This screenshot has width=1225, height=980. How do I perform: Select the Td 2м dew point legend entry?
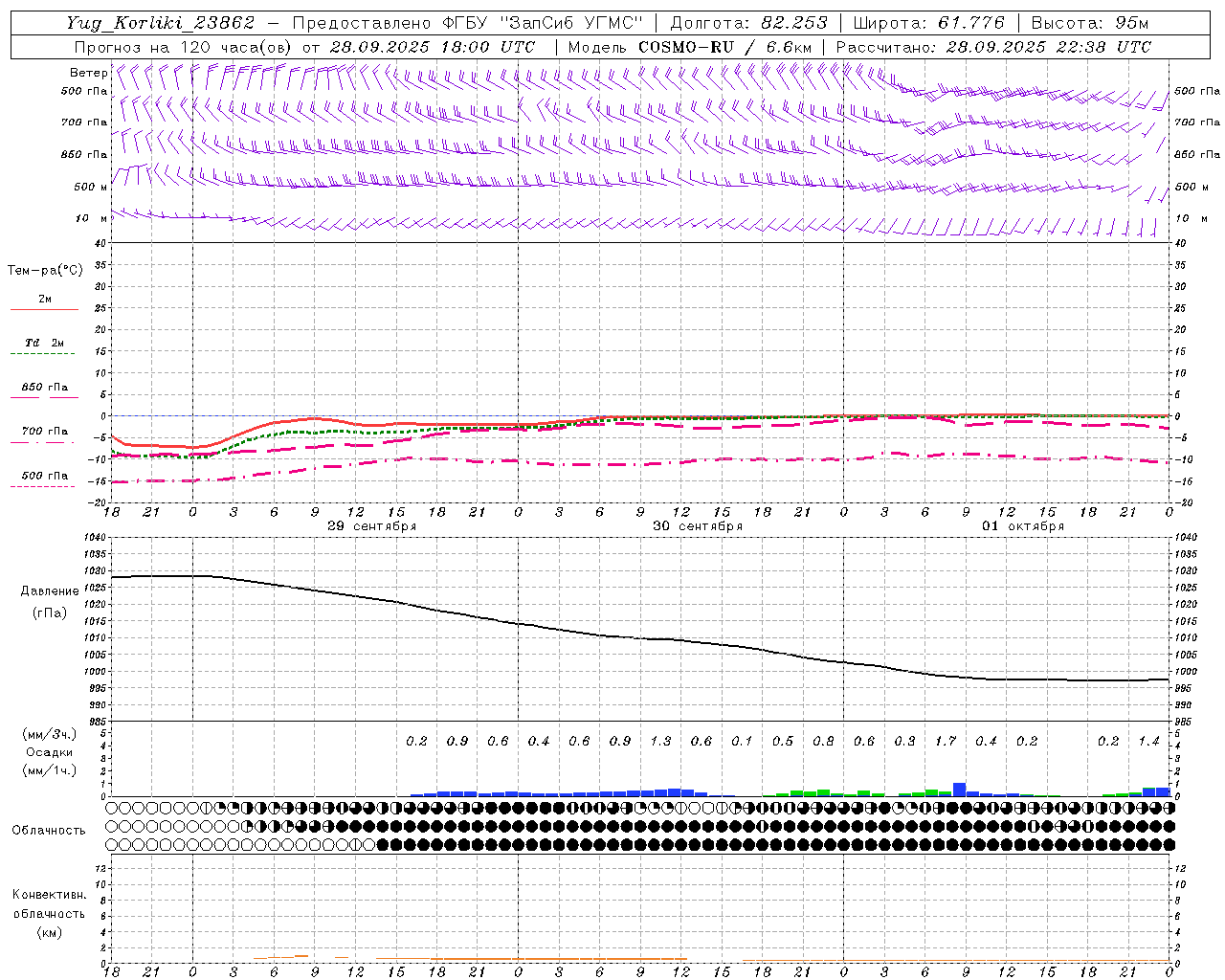pyautogui.click(x=44, y=344)
